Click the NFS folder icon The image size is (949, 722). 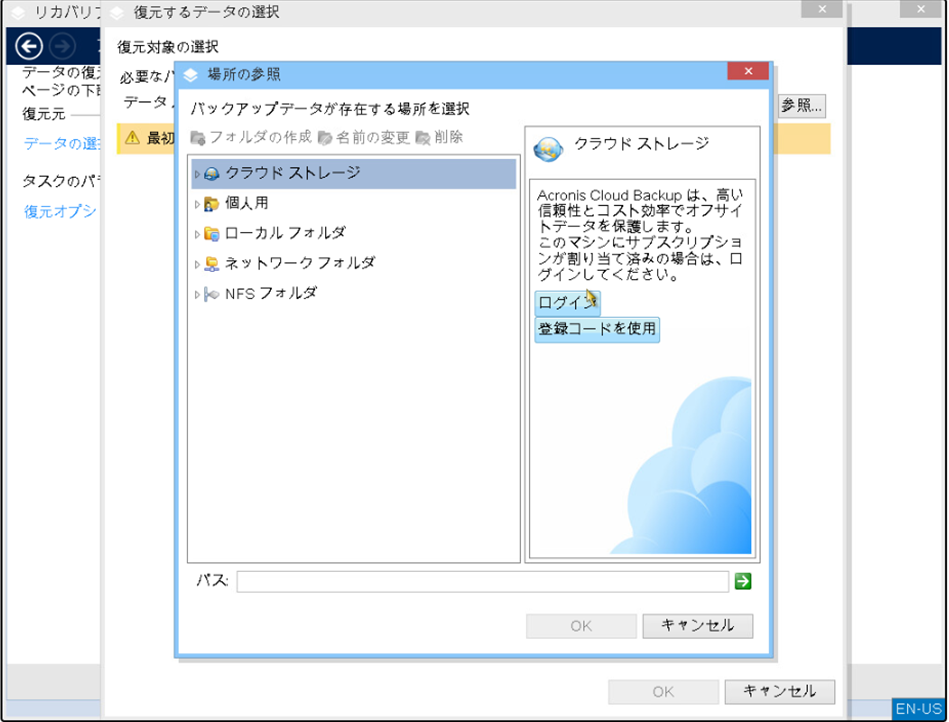(211, 294)
